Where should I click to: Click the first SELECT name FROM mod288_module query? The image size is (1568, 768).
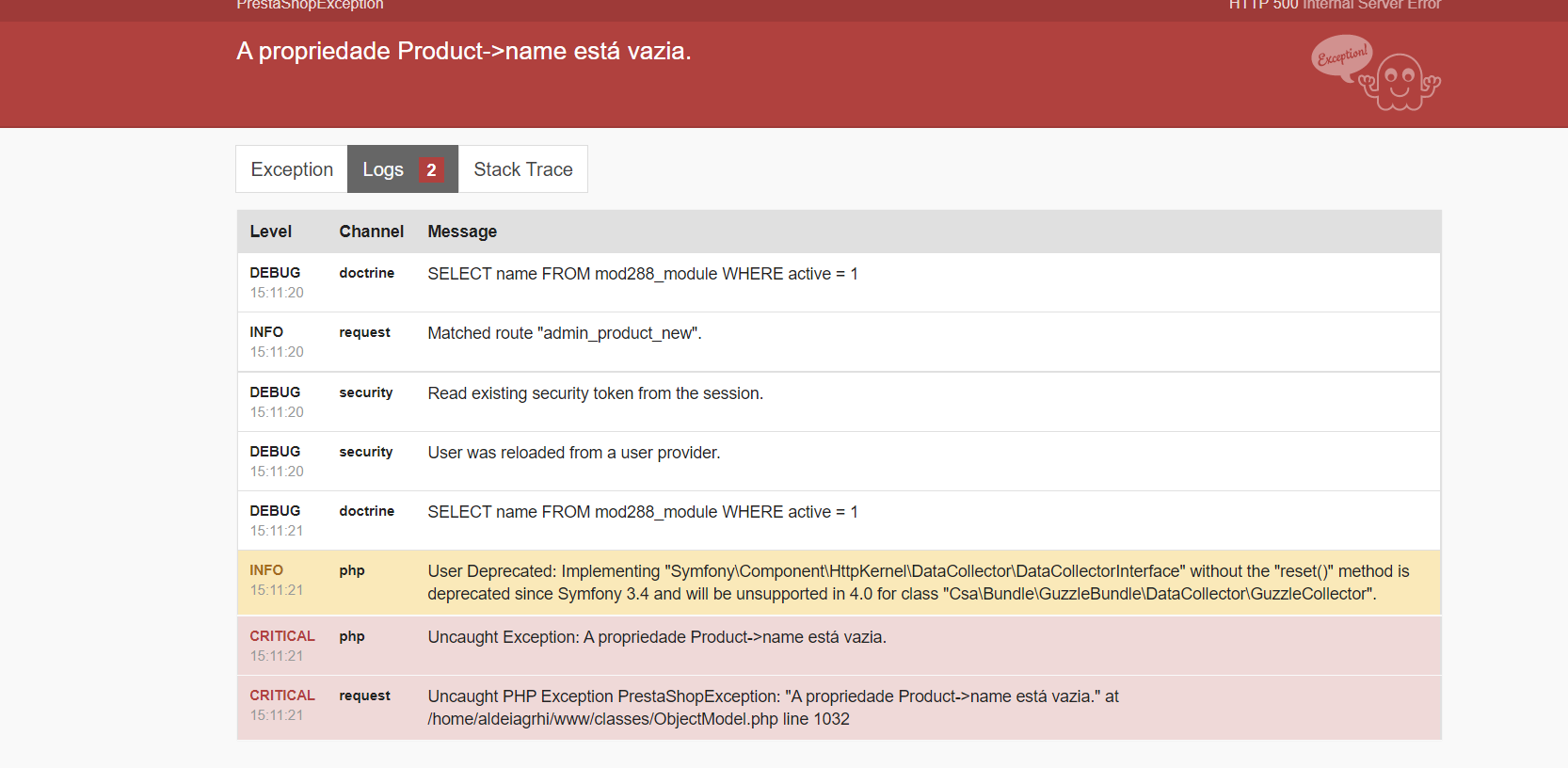pos(642,274)
